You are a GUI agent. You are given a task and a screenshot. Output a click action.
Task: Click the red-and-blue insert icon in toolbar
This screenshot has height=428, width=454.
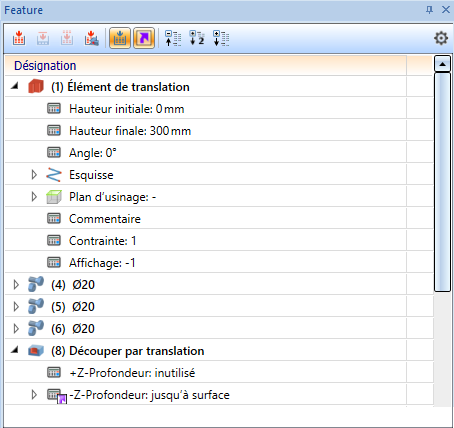click(92, 38)
